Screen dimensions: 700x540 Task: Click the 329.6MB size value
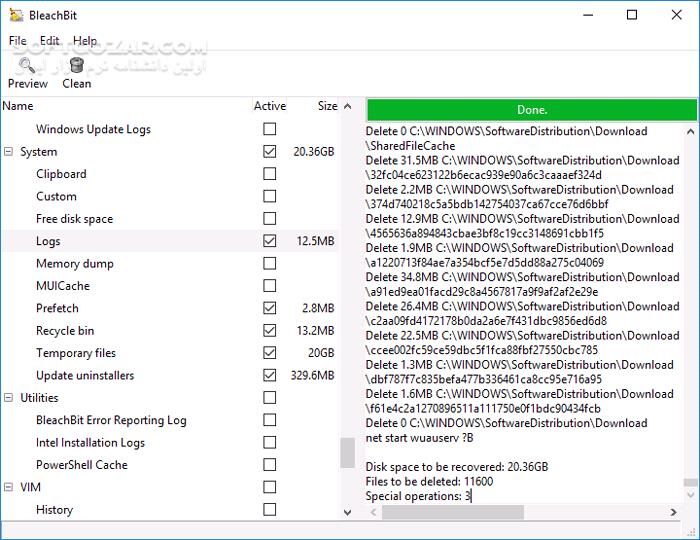pos(312,375)
